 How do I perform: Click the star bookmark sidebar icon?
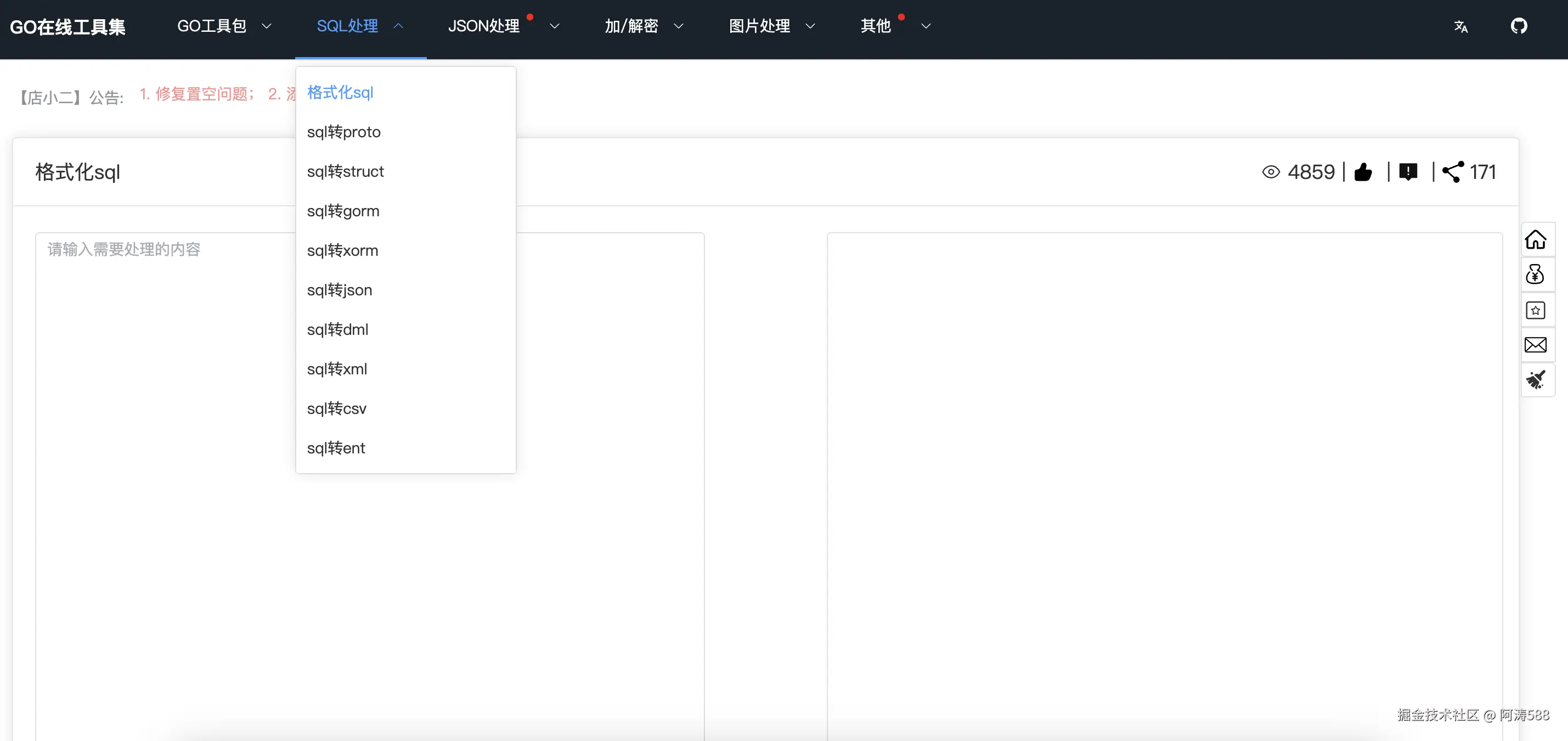[1535, 311]
